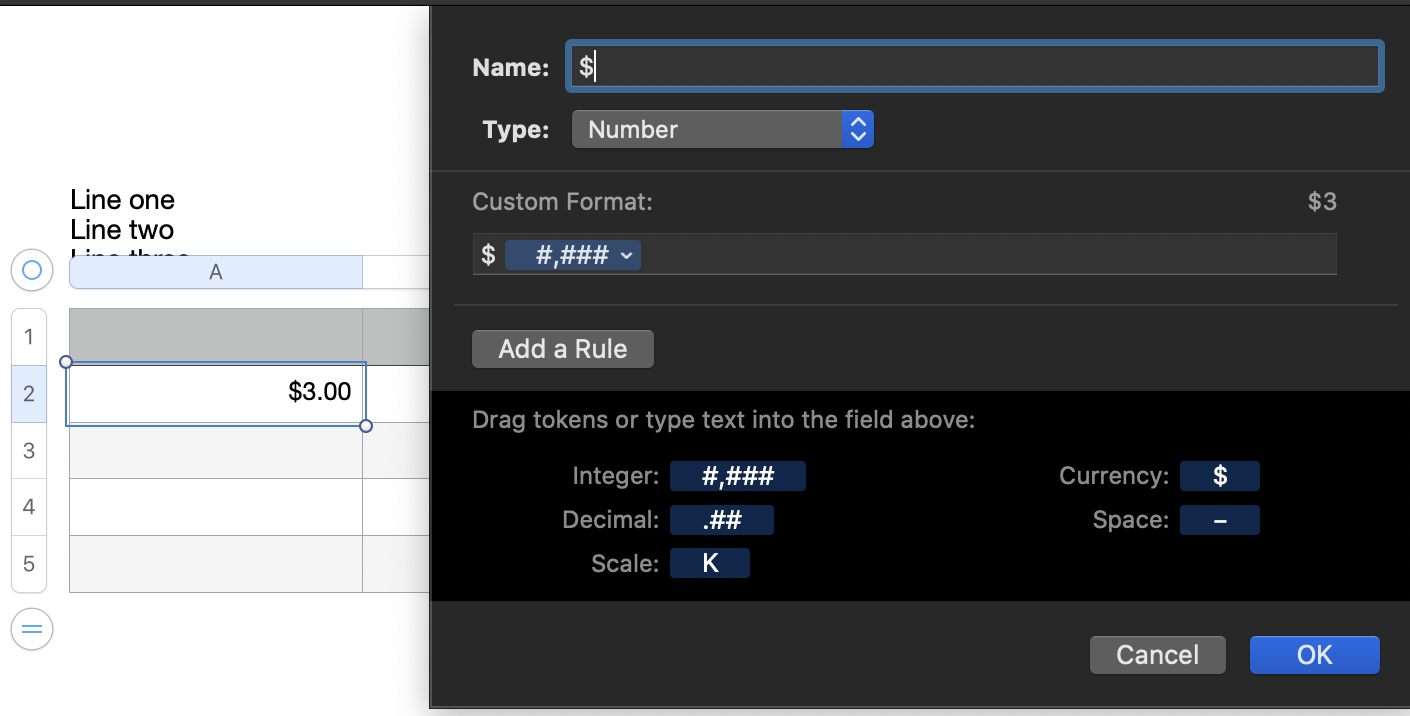
Task: Select column A header
Action: pos(215,272)
